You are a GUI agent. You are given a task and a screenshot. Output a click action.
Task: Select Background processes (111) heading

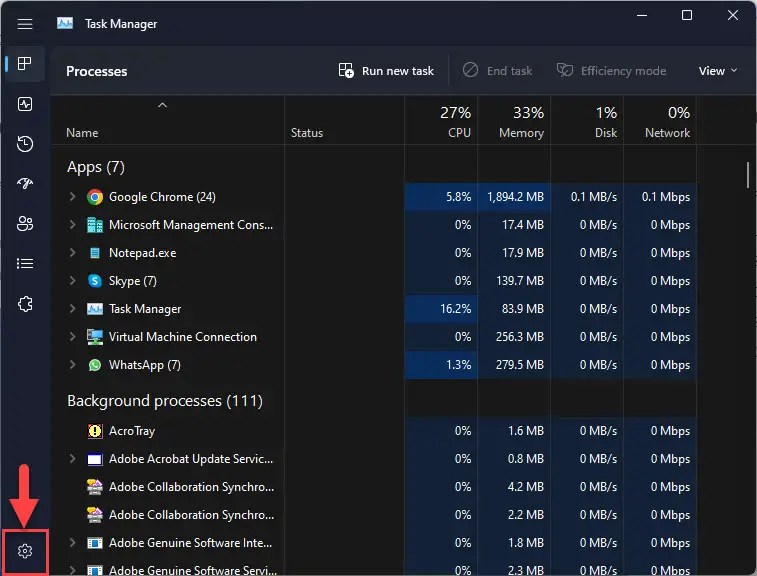(165, 401)
